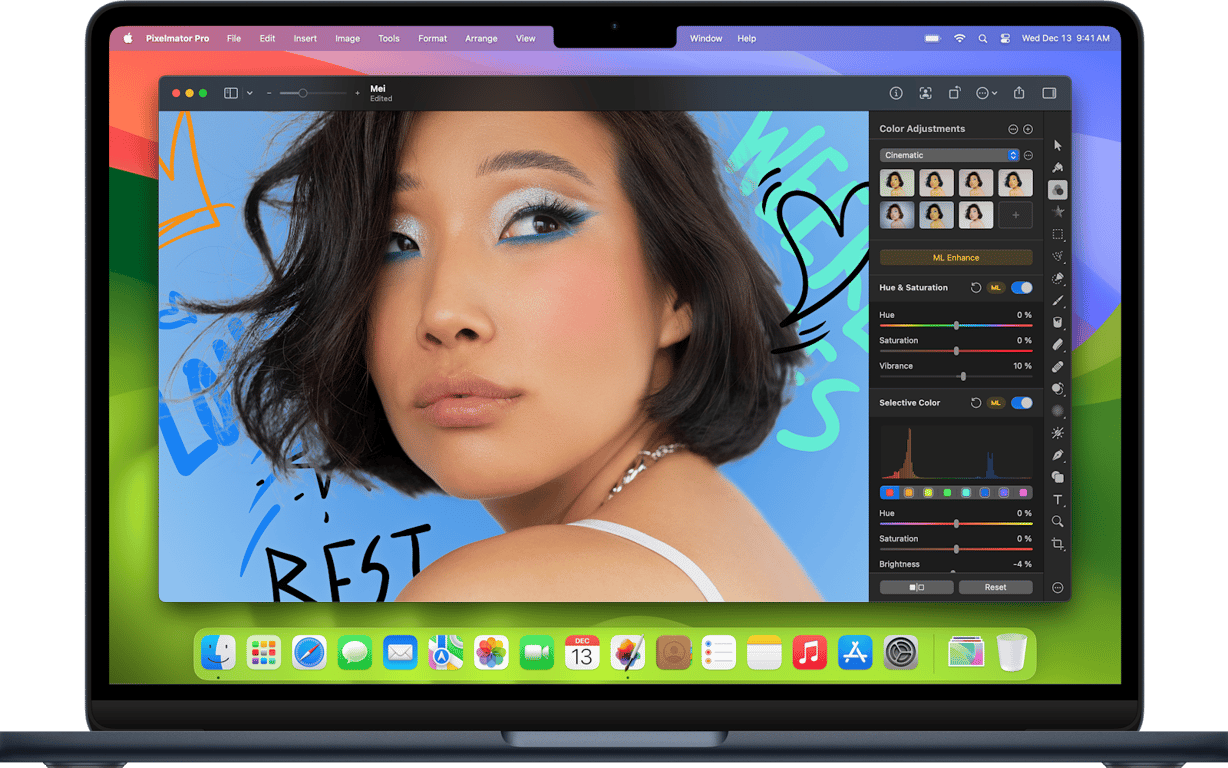
Task: Select the Effects star tool
Action: [x=1057, y=211]
